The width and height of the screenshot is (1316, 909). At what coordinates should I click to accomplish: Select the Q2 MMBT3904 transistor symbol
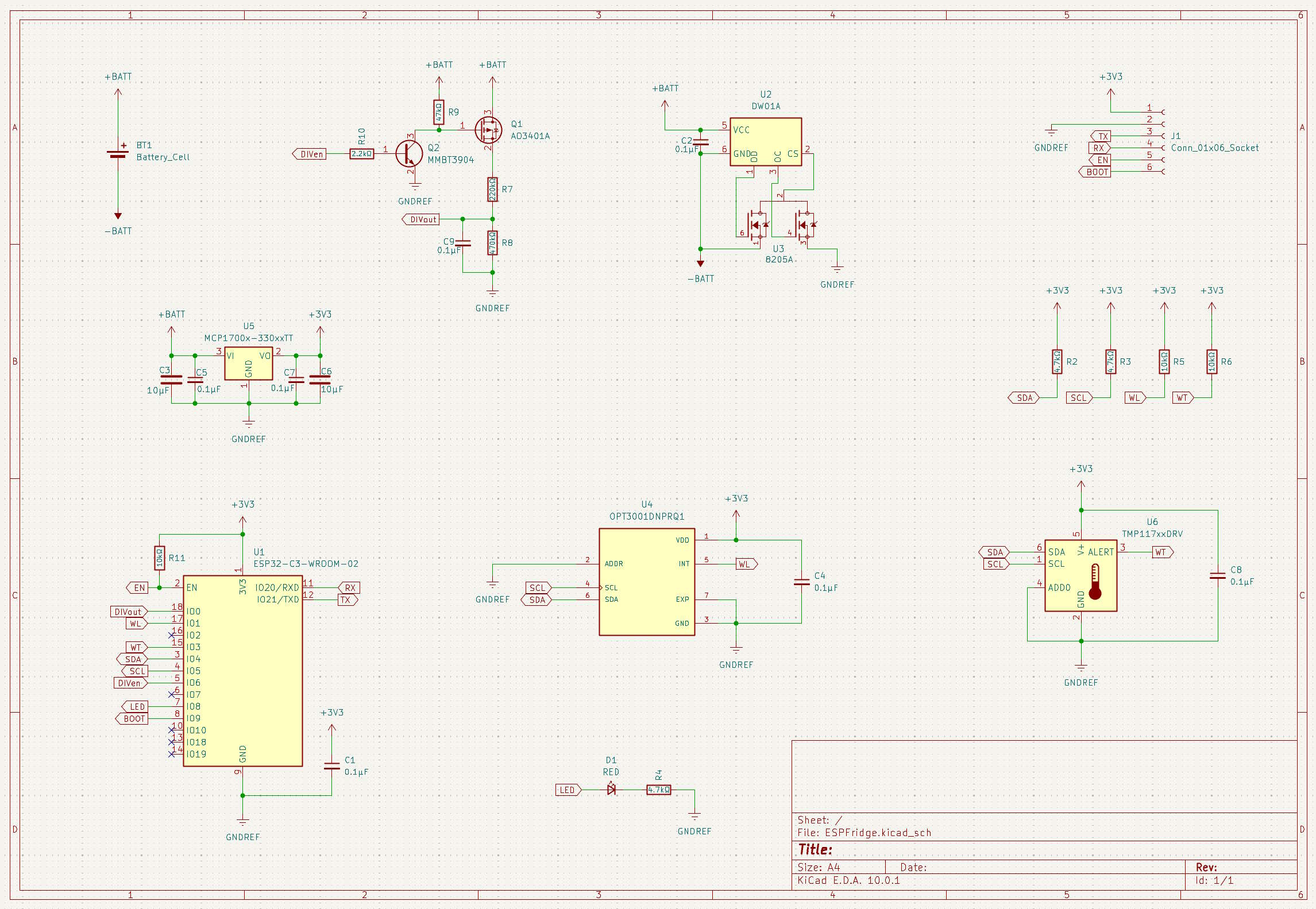pyautogui.click(x=409, y=154)
